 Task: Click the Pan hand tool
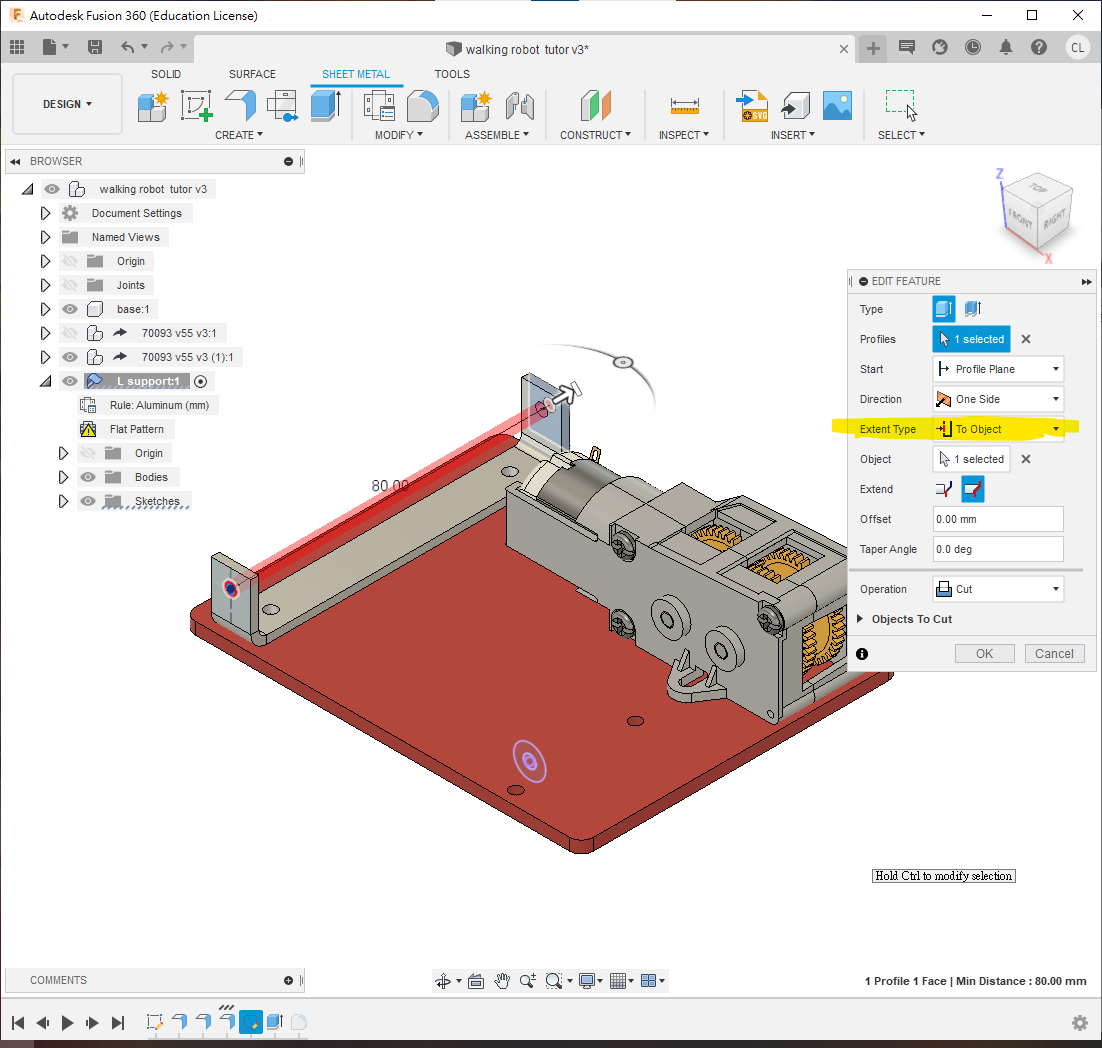[x=502, y=981]
